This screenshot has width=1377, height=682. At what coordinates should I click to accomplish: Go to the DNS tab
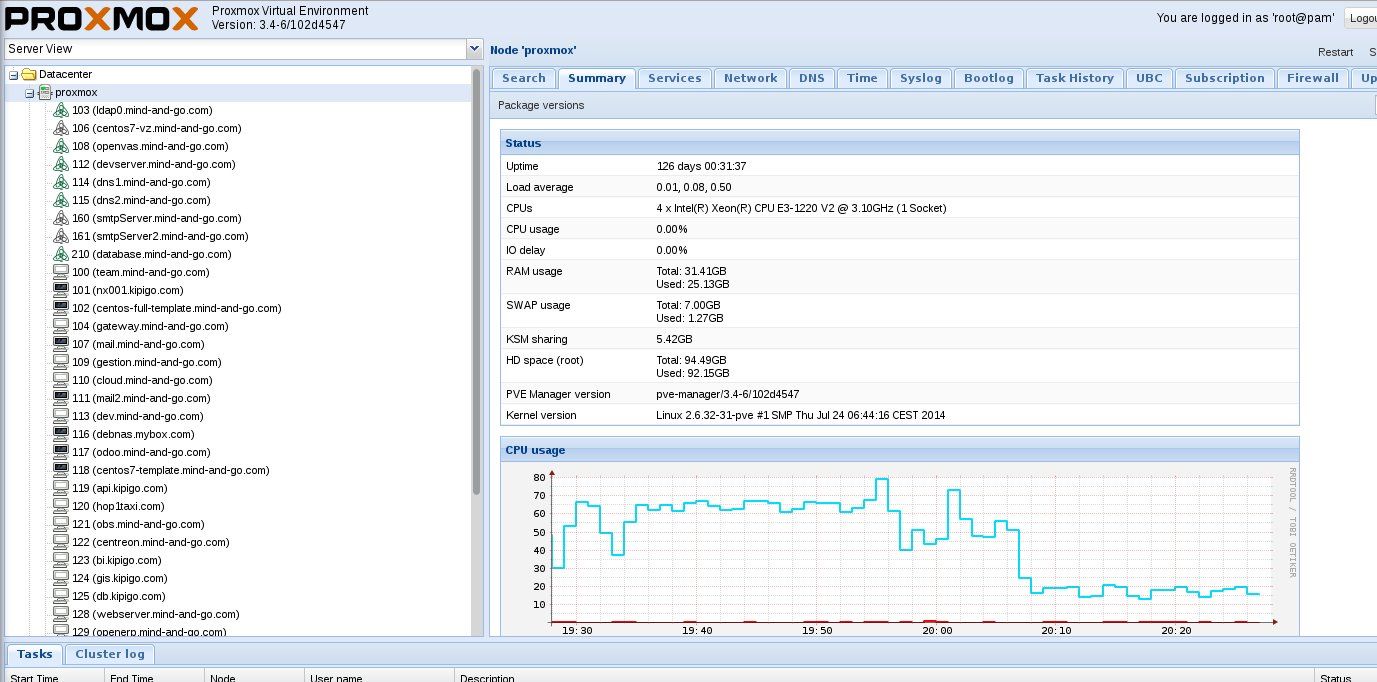(812, 78)
